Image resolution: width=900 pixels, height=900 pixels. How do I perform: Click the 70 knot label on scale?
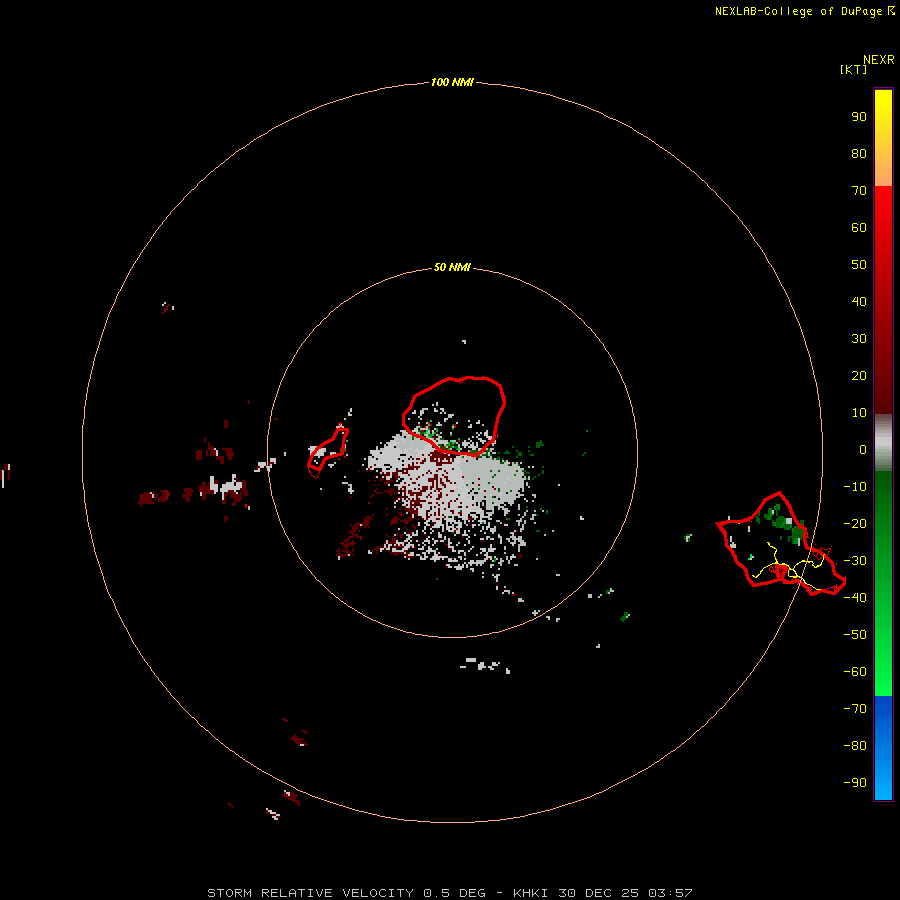tap(859, 191)
